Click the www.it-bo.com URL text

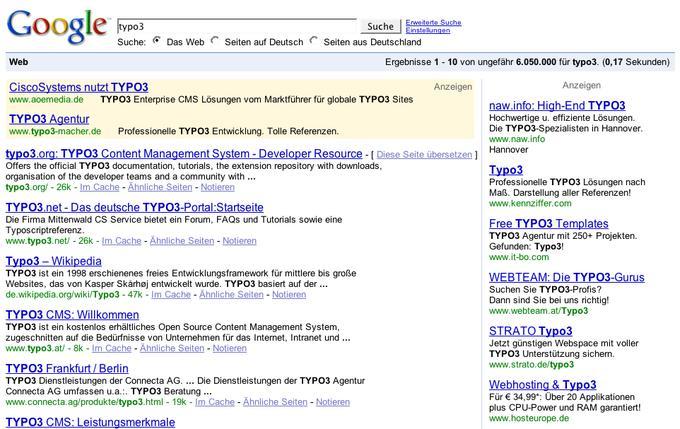click(519, 257)
